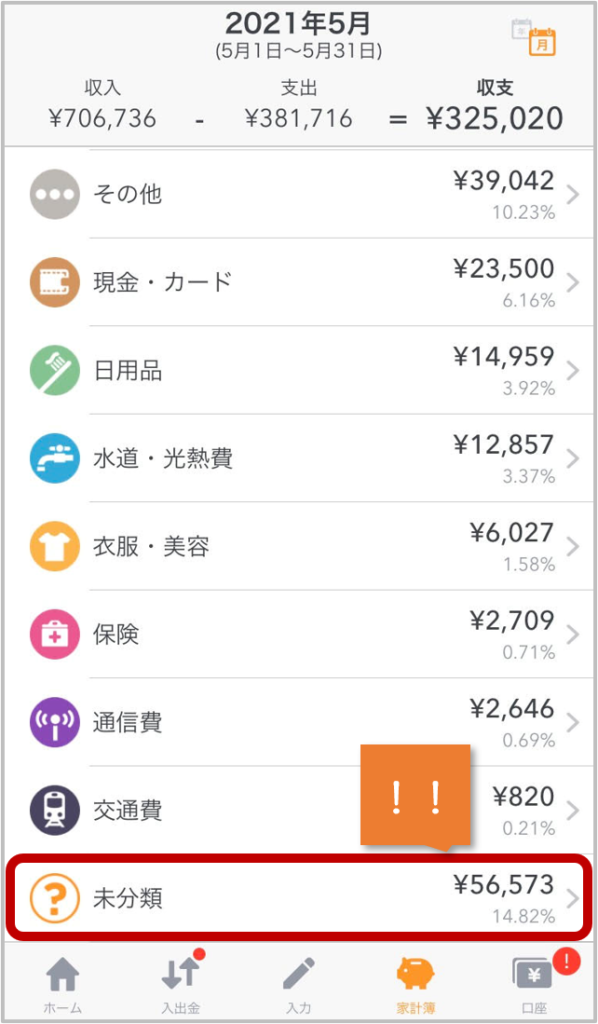Expand the その他 row chevron
The height and width of the screenshot is (1024, 598).
(573, 195)
